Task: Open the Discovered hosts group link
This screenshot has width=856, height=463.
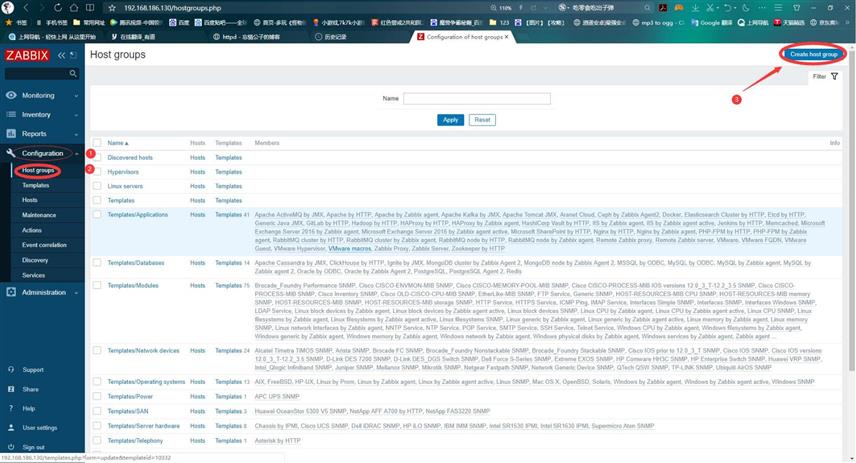Action: [130, 158]
